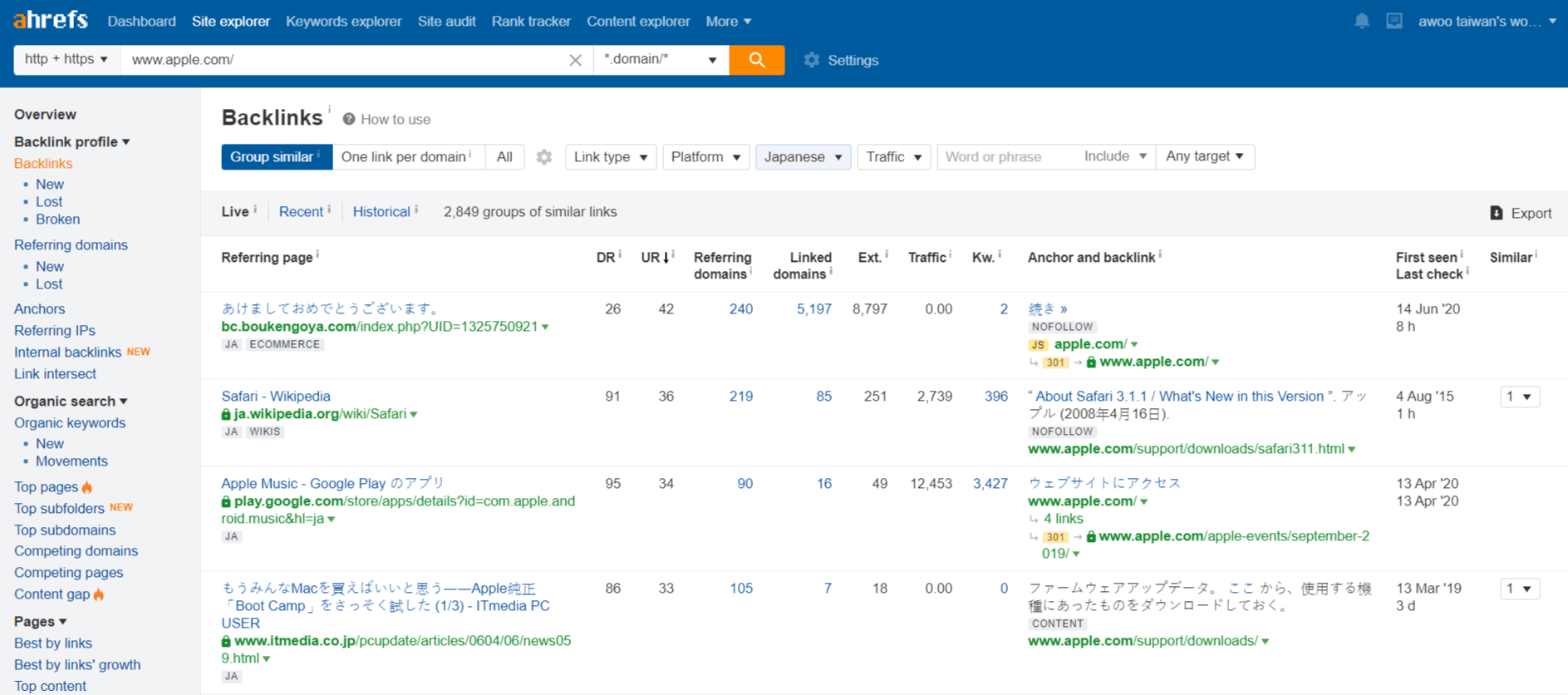Open Top subfolders report
The width and height of the screenshot is (1568, 695).
pyautogui.click(x=59, y=509)
